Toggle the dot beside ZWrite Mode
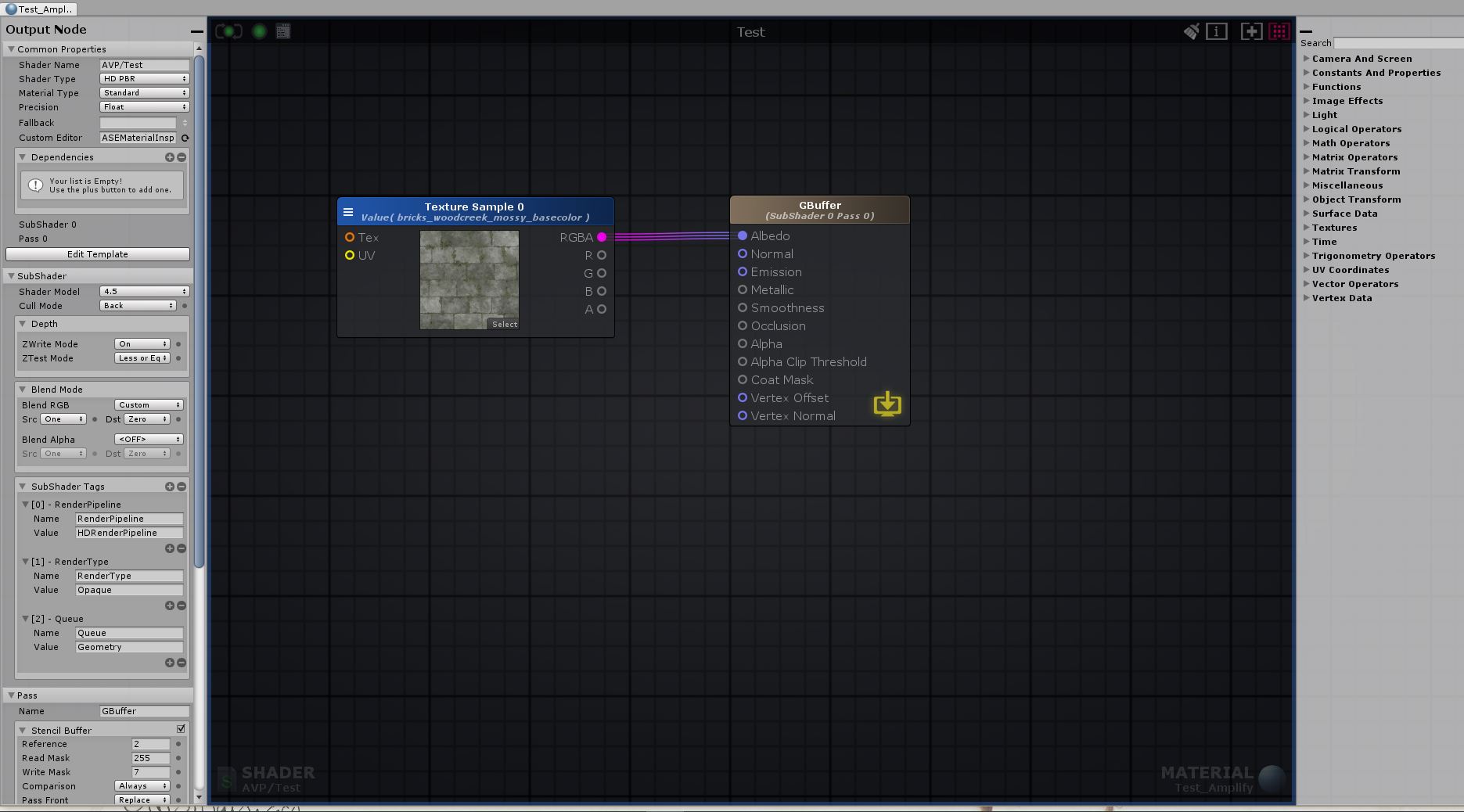Screen dimensions: 1464x812 pos(178,344)
